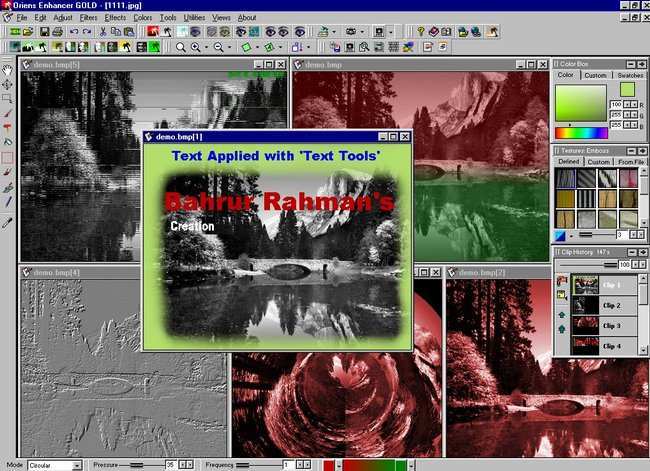Click the Clip History opacity slider

[588, 265]
